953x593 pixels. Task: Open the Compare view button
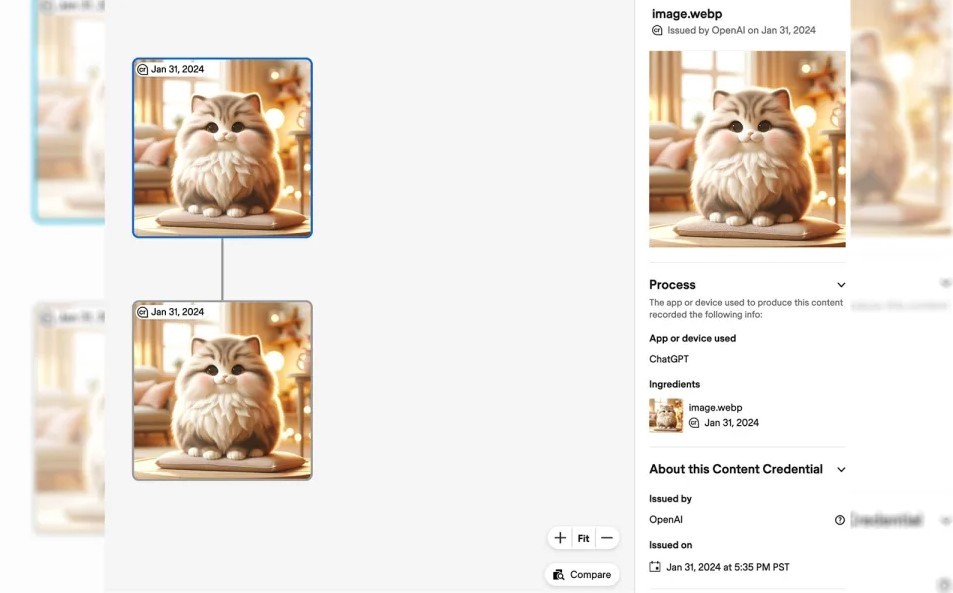pyautogui.click(x=582, y=574)
